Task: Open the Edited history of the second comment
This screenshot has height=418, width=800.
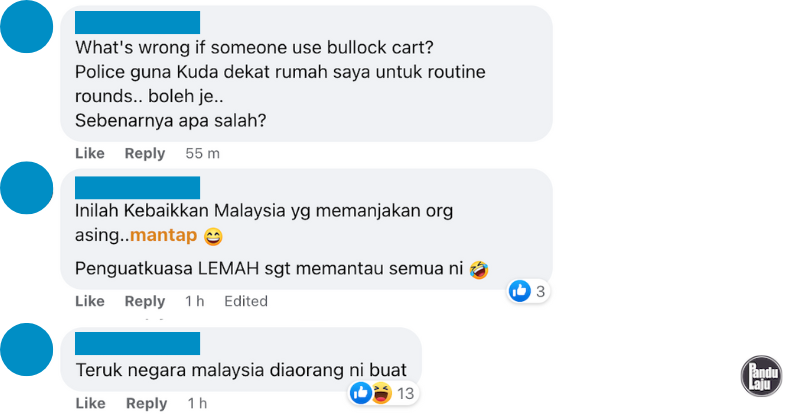Action: click(x=246, y=301)
